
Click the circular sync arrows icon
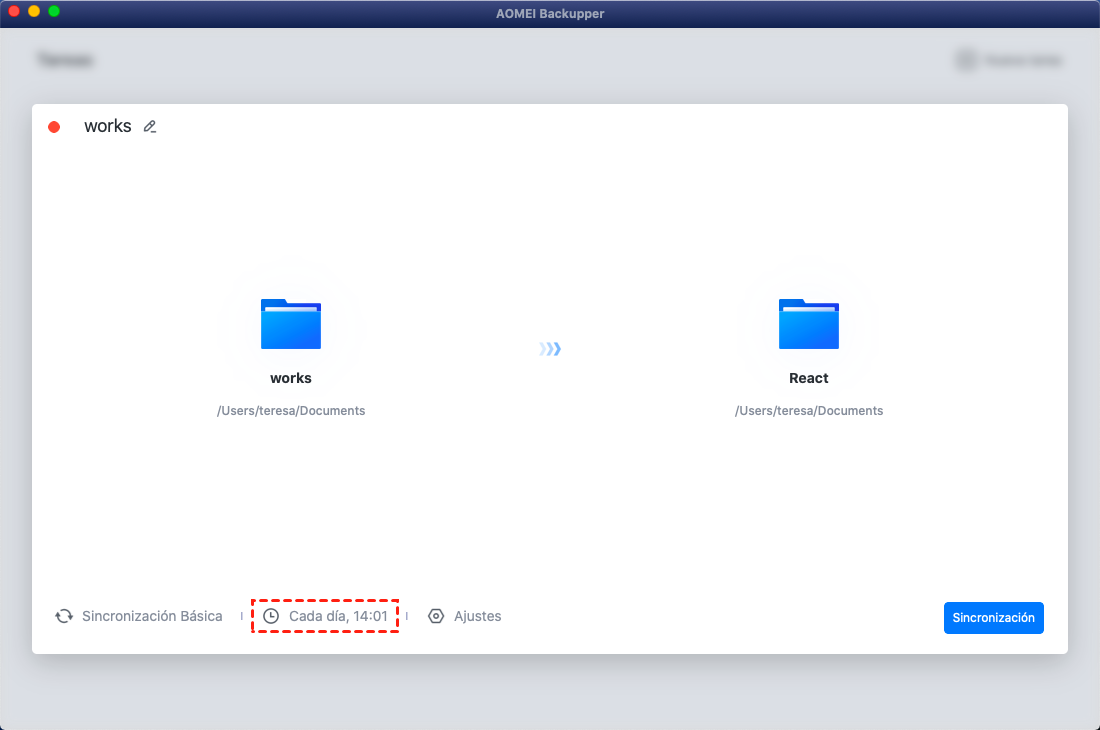(64, 616)
